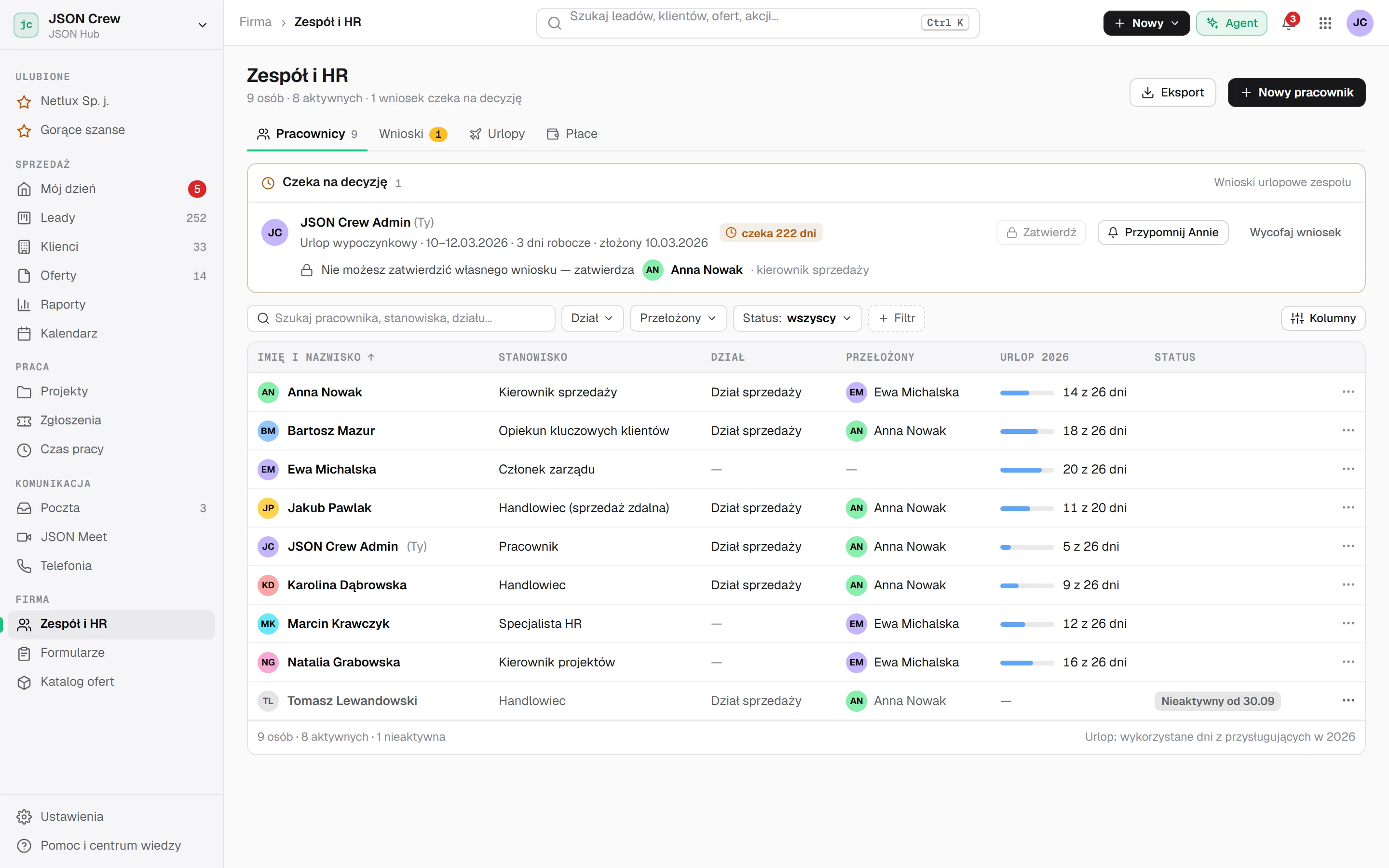The image size is (1389, 868).
Task: Click Przypomnij Annie button
Action: [x=1163, y=232]
